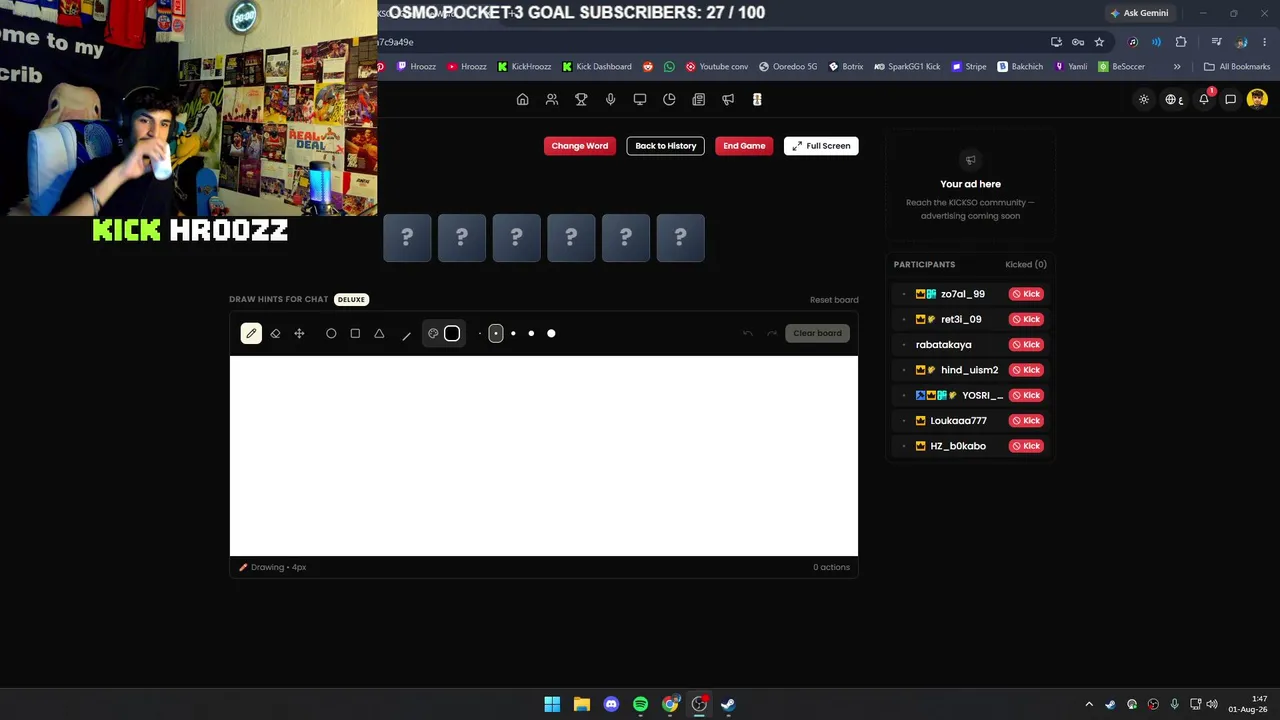The image size is (1280, 720).
Task: Open the Botrix bookmark
Action: pos(846,67)
